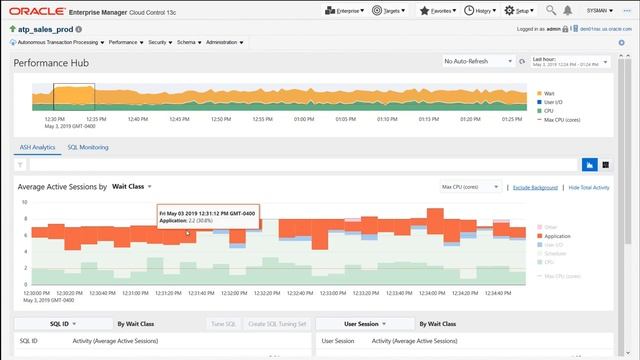The image size is (640, 360).
Task: Click the Hide Total Activity link
Action: click(x=589, y=188)
